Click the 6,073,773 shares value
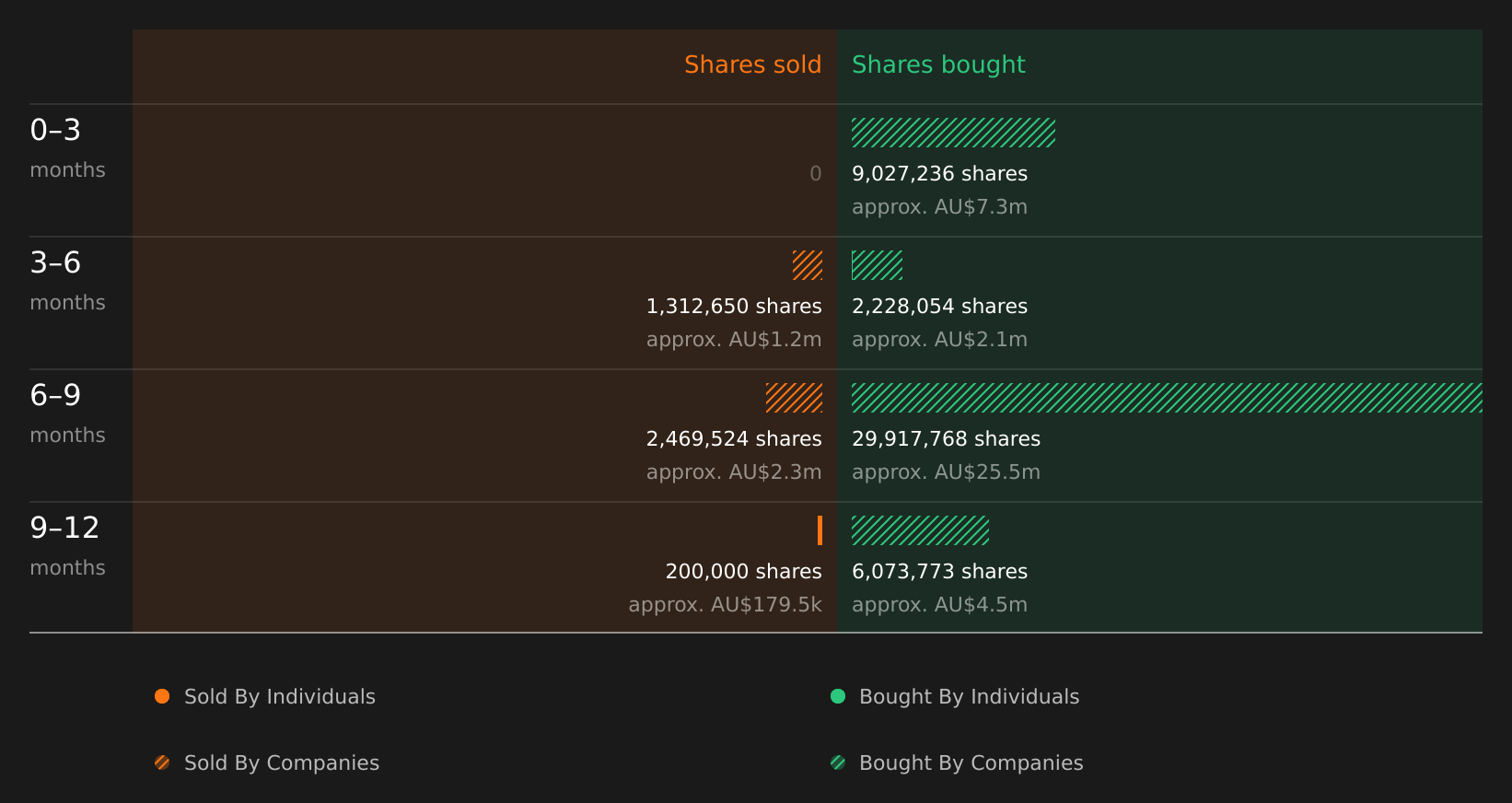Image resolution: width=1512 pixels, height=803 pixels. pos(939,572)
